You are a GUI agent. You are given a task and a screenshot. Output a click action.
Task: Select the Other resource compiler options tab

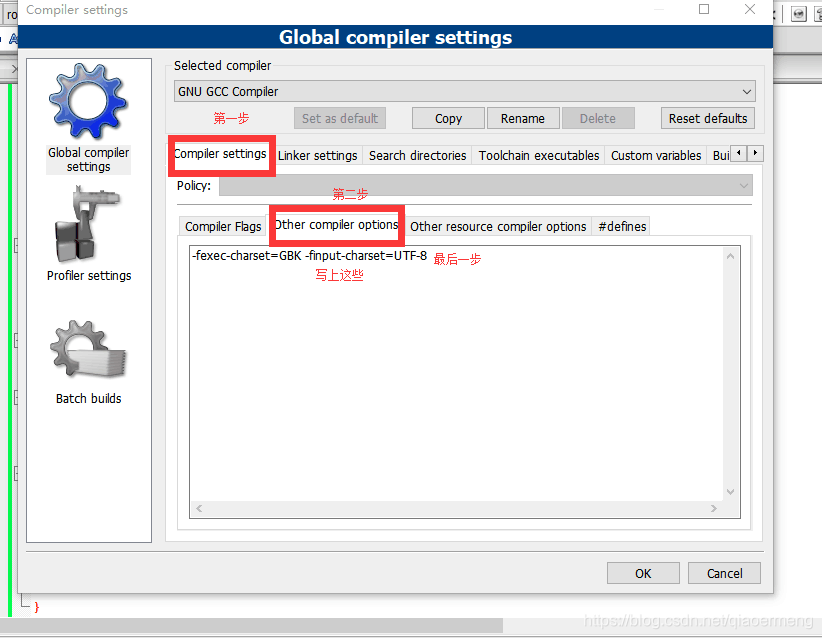(x=497, y=227)
